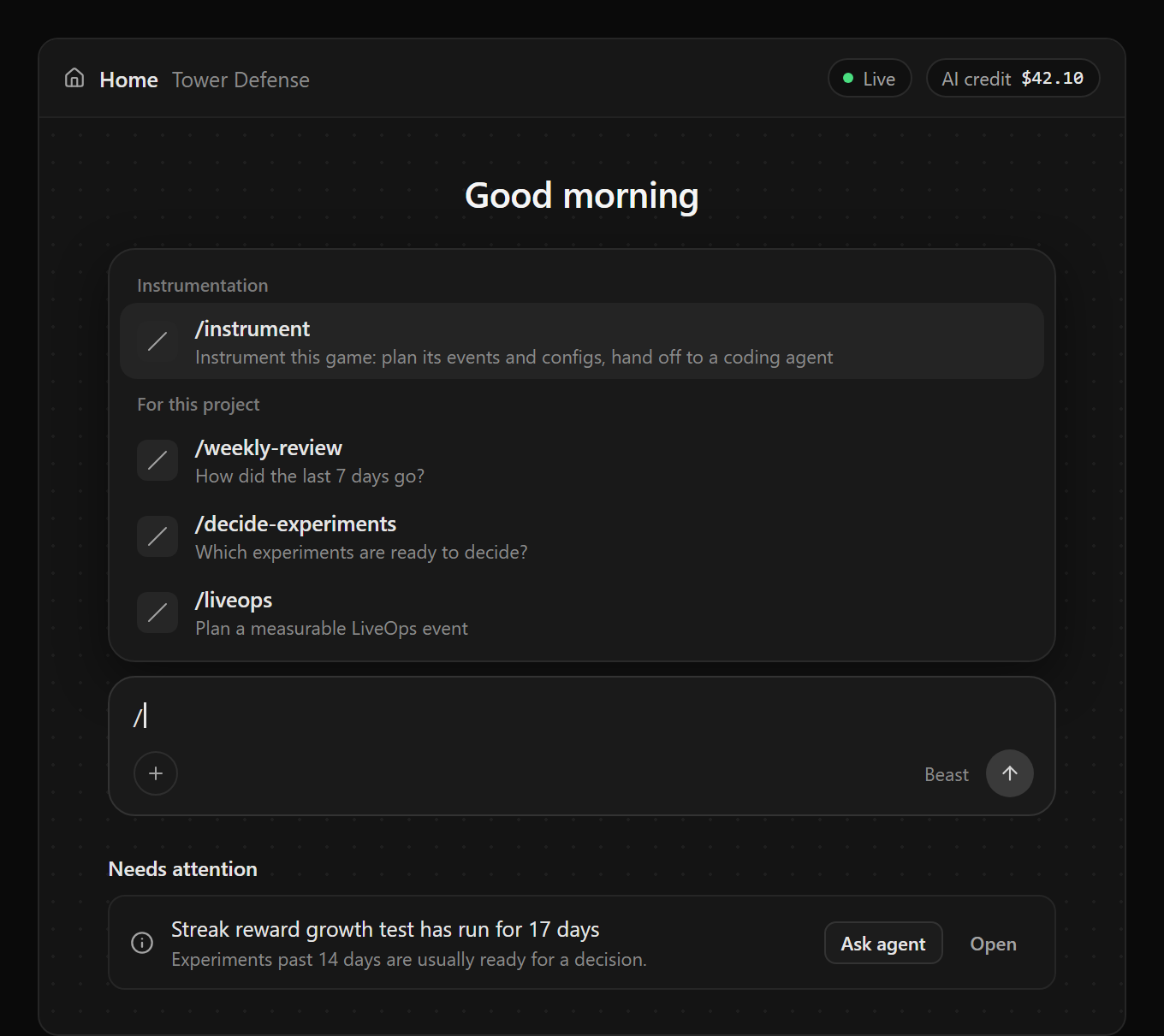Click the "$42.10" credit amount

(x=1053, y=79)
